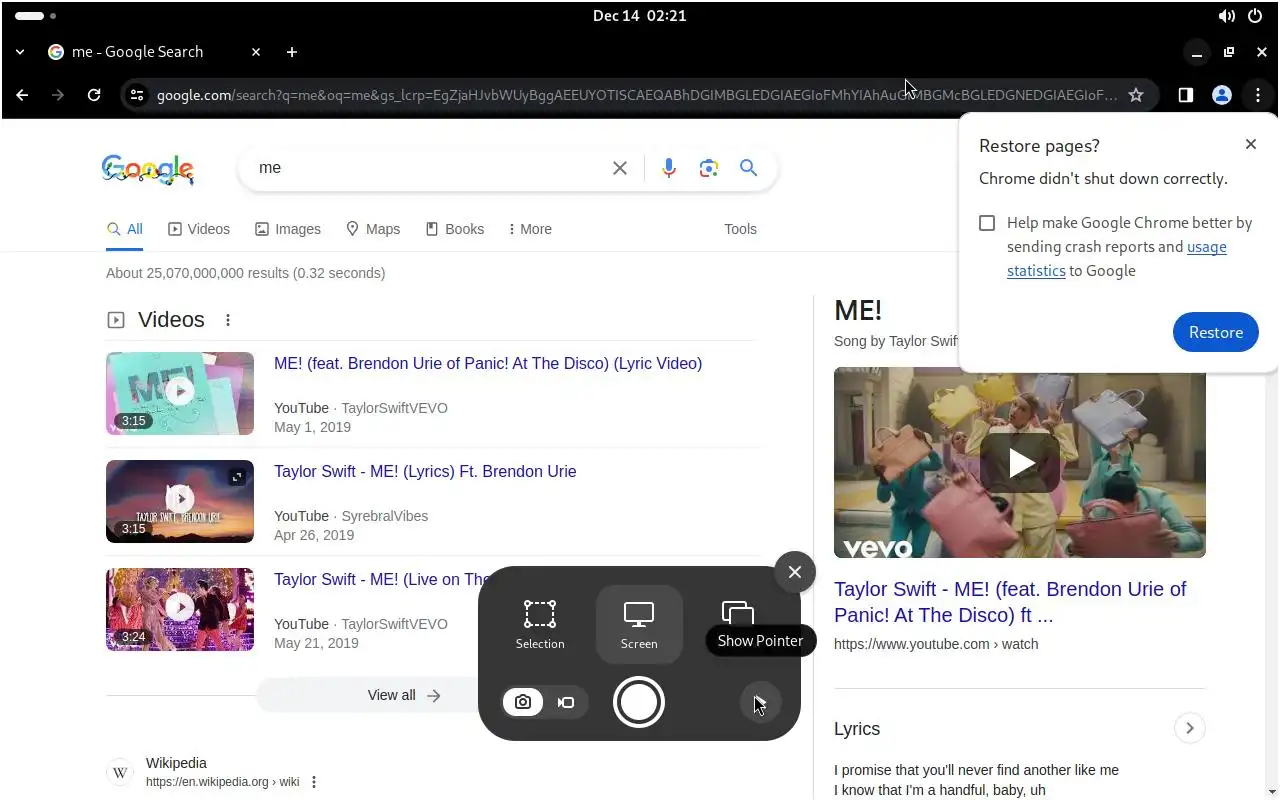The width and height of the screenshot is (1280, 800).
Task: Play the vevo ME! video in knowledge panel
Action: 1020,462
